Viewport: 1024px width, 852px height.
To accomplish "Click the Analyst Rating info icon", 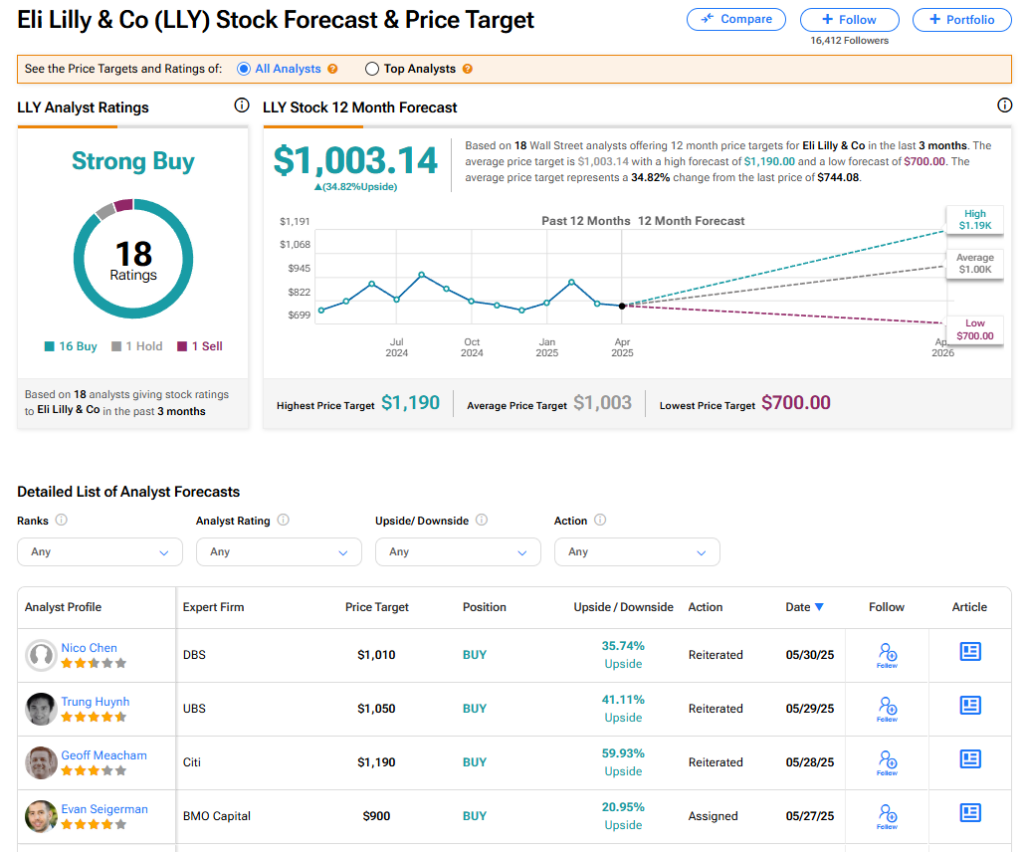I will click(283, 520).
